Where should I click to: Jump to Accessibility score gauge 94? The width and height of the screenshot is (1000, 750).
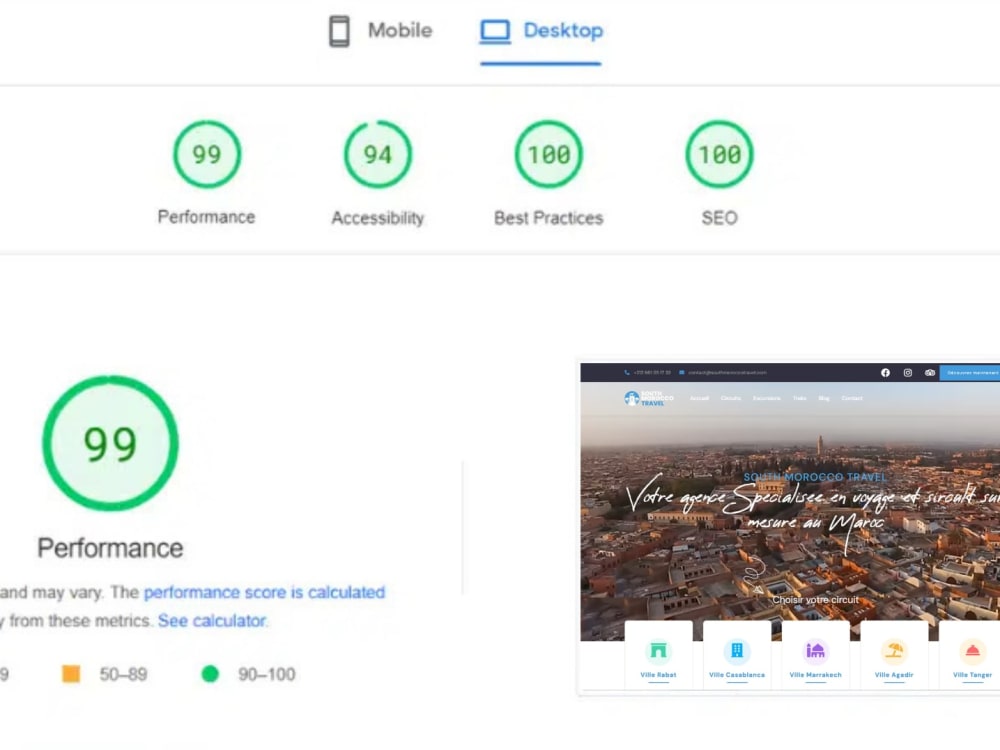point(378,154)
